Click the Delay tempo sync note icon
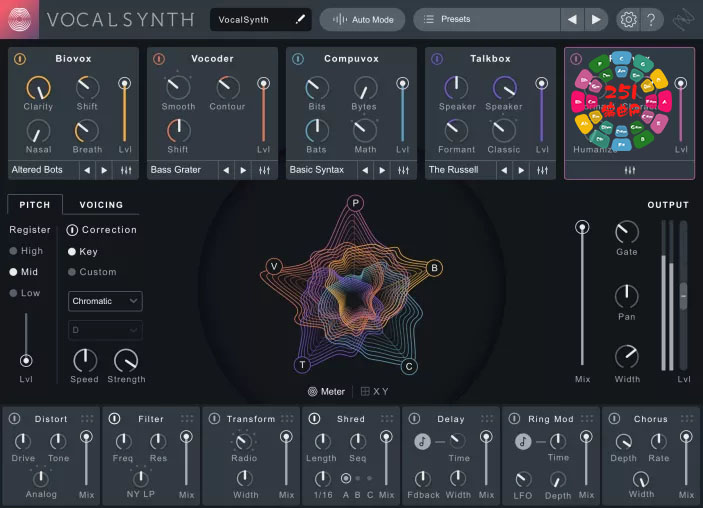Screen dimensions: 703x508 tap(422, 442)
